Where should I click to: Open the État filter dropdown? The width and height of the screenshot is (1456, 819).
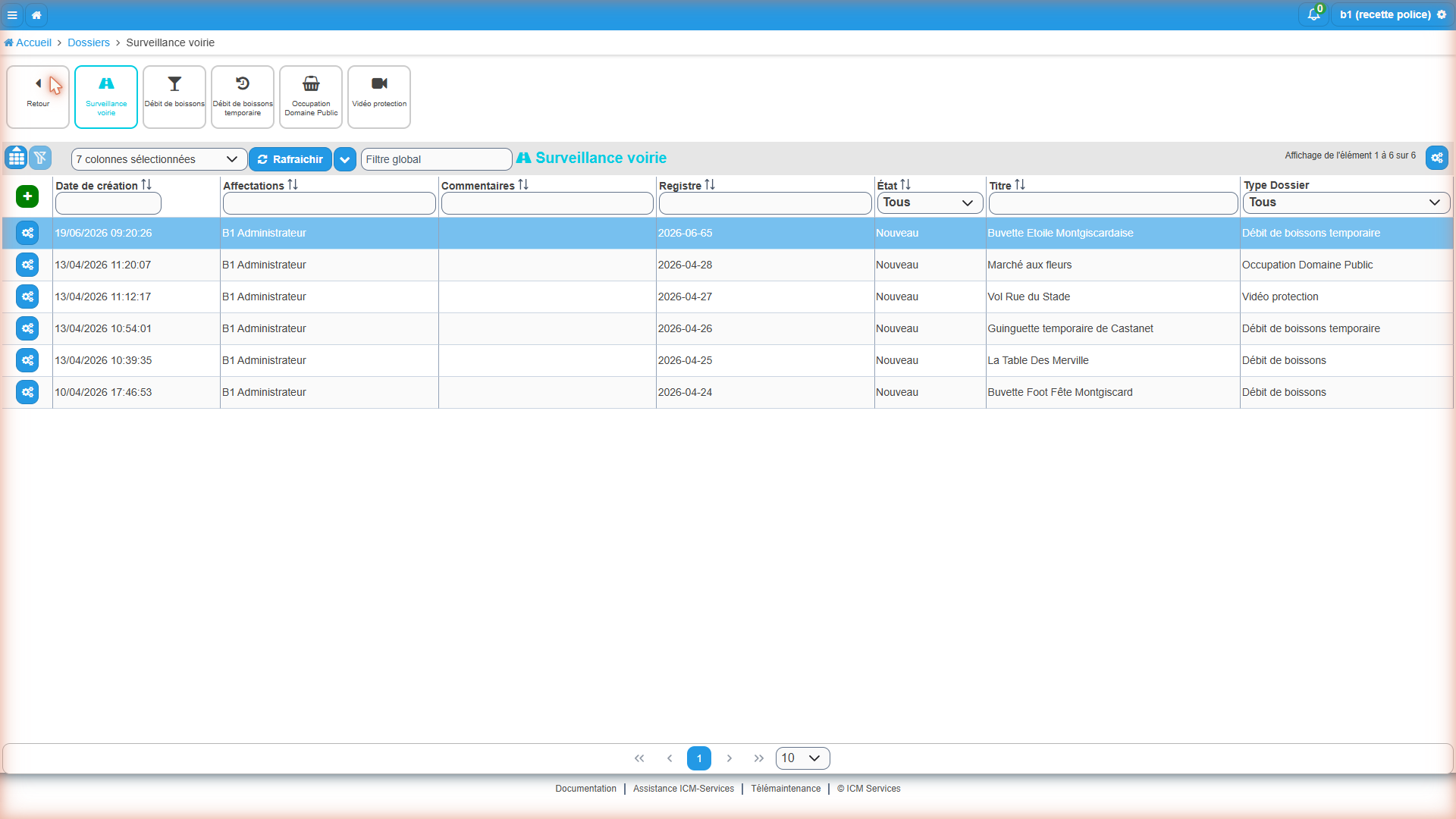pos(930,202)
